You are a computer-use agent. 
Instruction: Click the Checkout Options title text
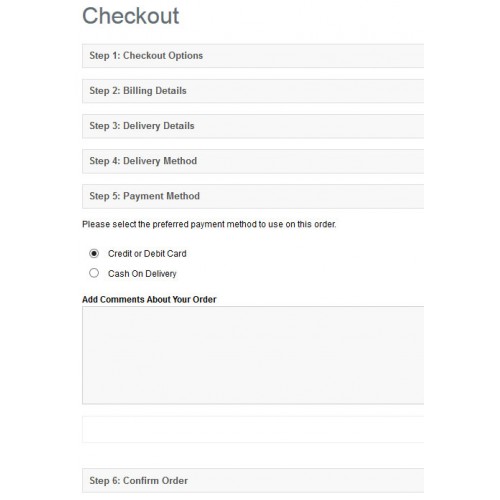(x=163, y=56)
